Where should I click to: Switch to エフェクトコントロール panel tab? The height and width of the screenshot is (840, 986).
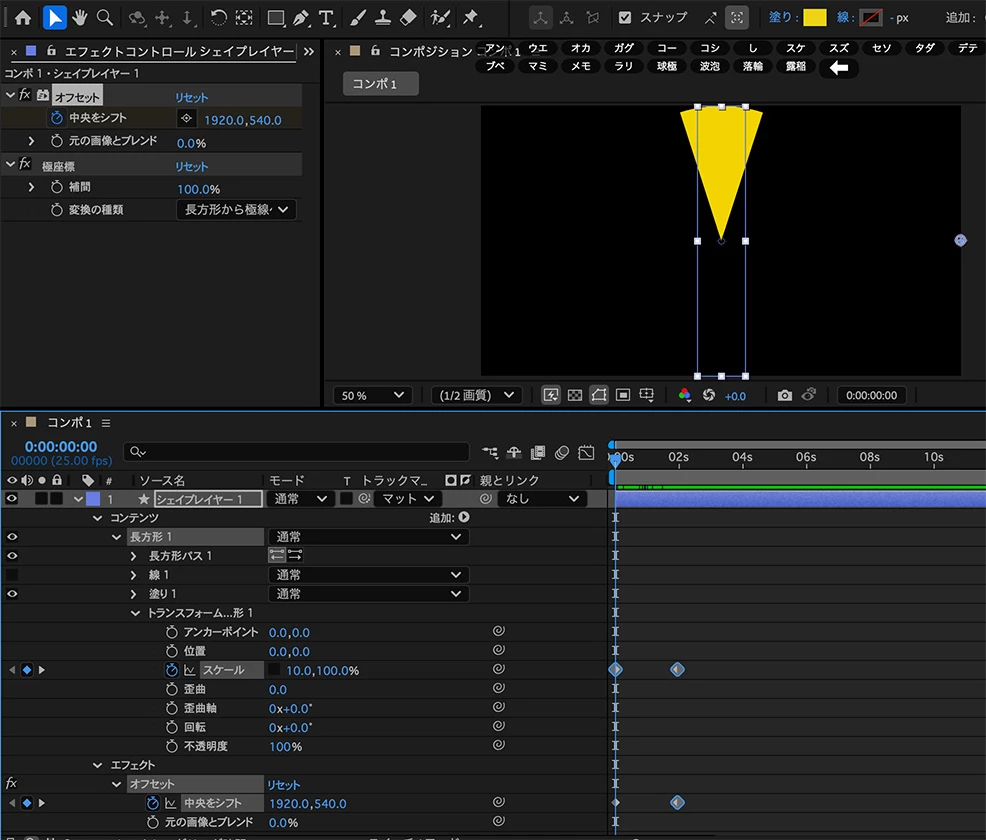pos(179,51)
